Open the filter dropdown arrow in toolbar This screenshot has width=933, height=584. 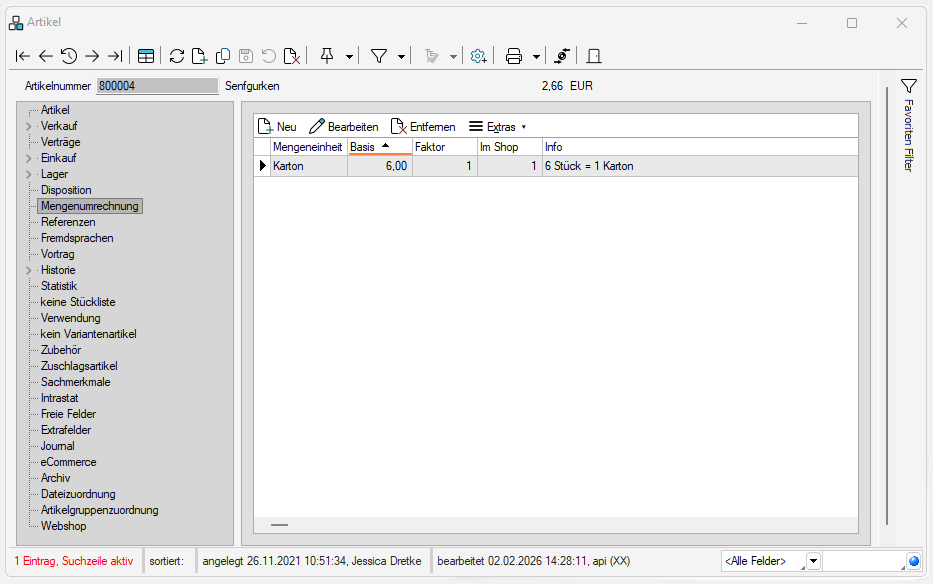401,56
